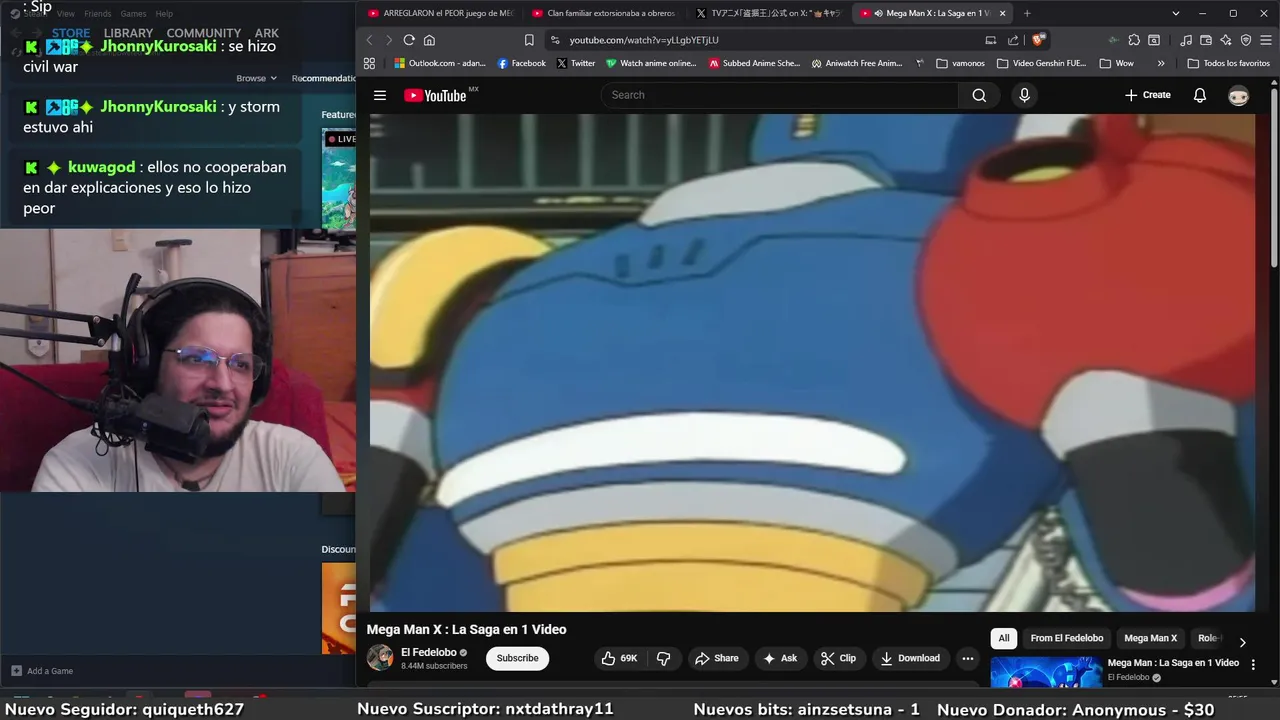The image size is (1280, 720).
Task: Open the Steam COMMUNITY menu
Action: [x=204, y=33]
